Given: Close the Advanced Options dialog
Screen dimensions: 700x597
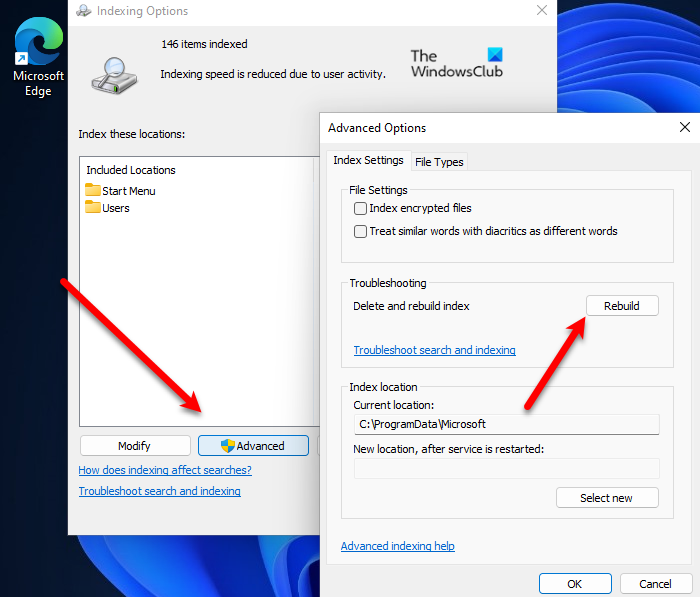Looking at the screenshot, I should click(x=685, y=127).
